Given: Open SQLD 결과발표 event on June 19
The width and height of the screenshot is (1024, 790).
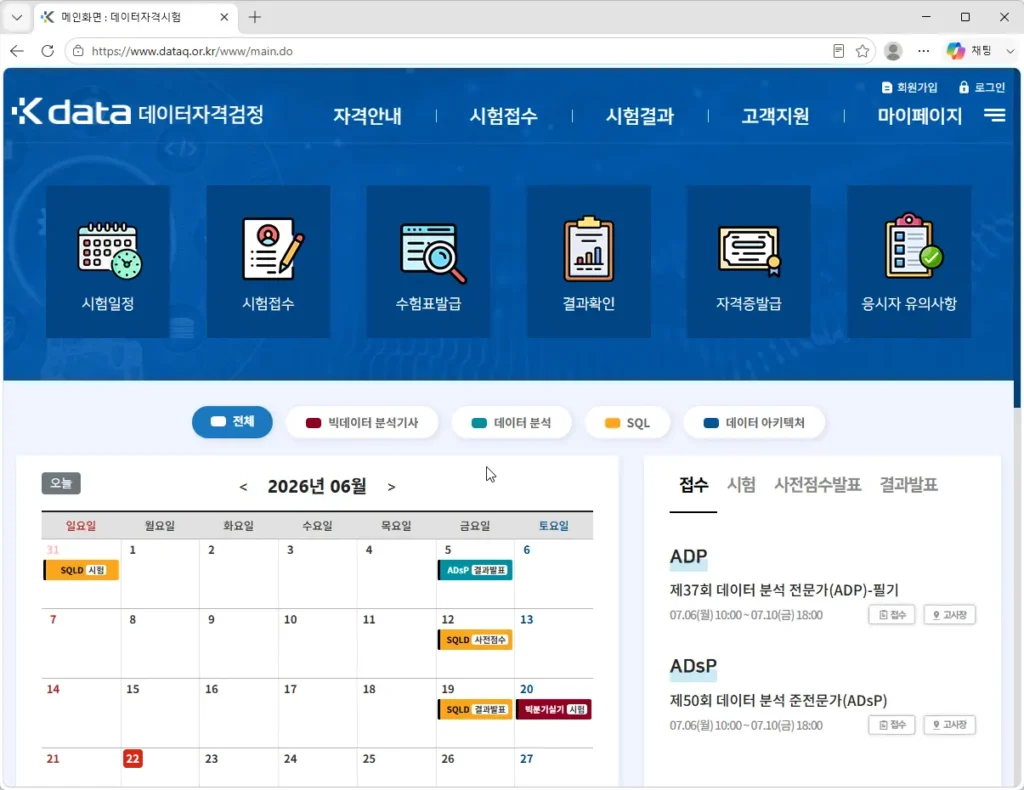Looking at the screenshot, I should click(x=475, y=710).
